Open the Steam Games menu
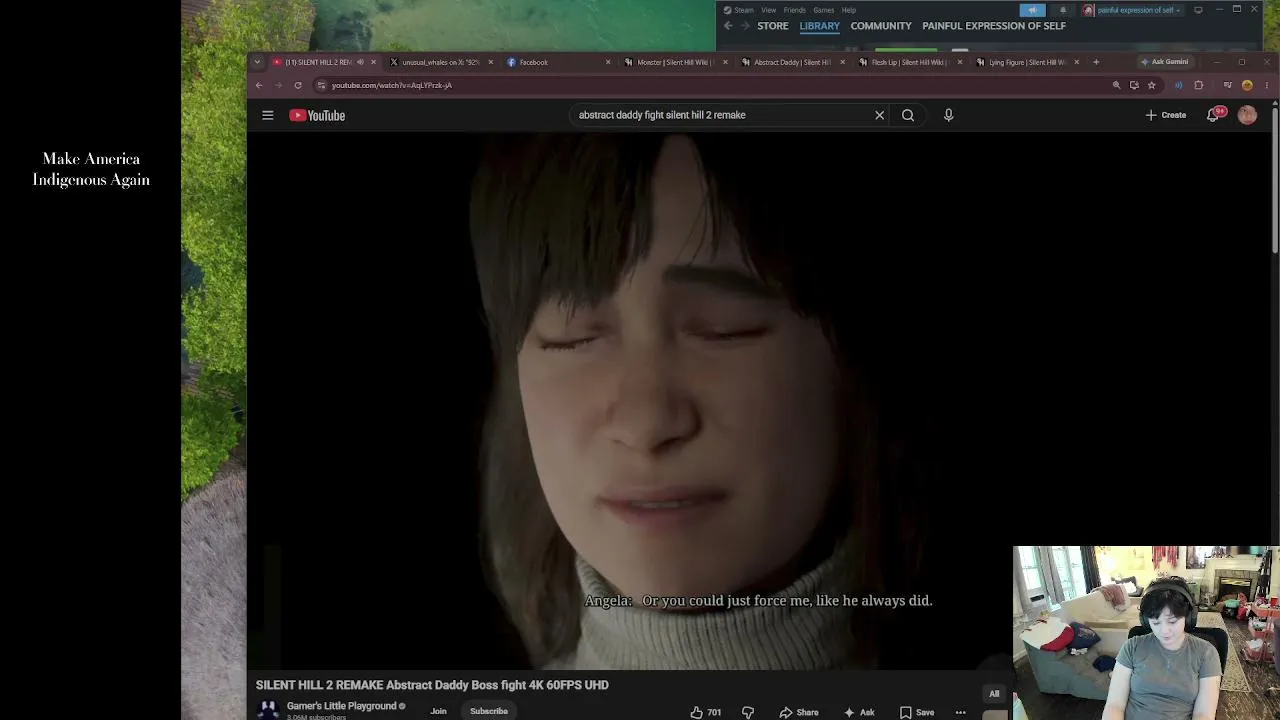The width and height of the screenshot is (1280, 720). [824, 10]
